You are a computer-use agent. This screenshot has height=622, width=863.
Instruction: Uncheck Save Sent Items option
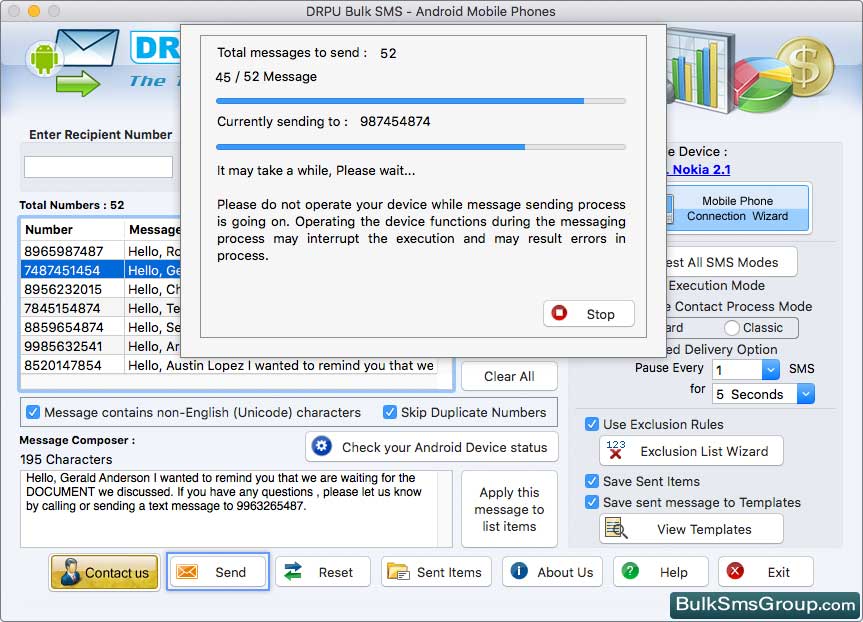click(592, 481)
